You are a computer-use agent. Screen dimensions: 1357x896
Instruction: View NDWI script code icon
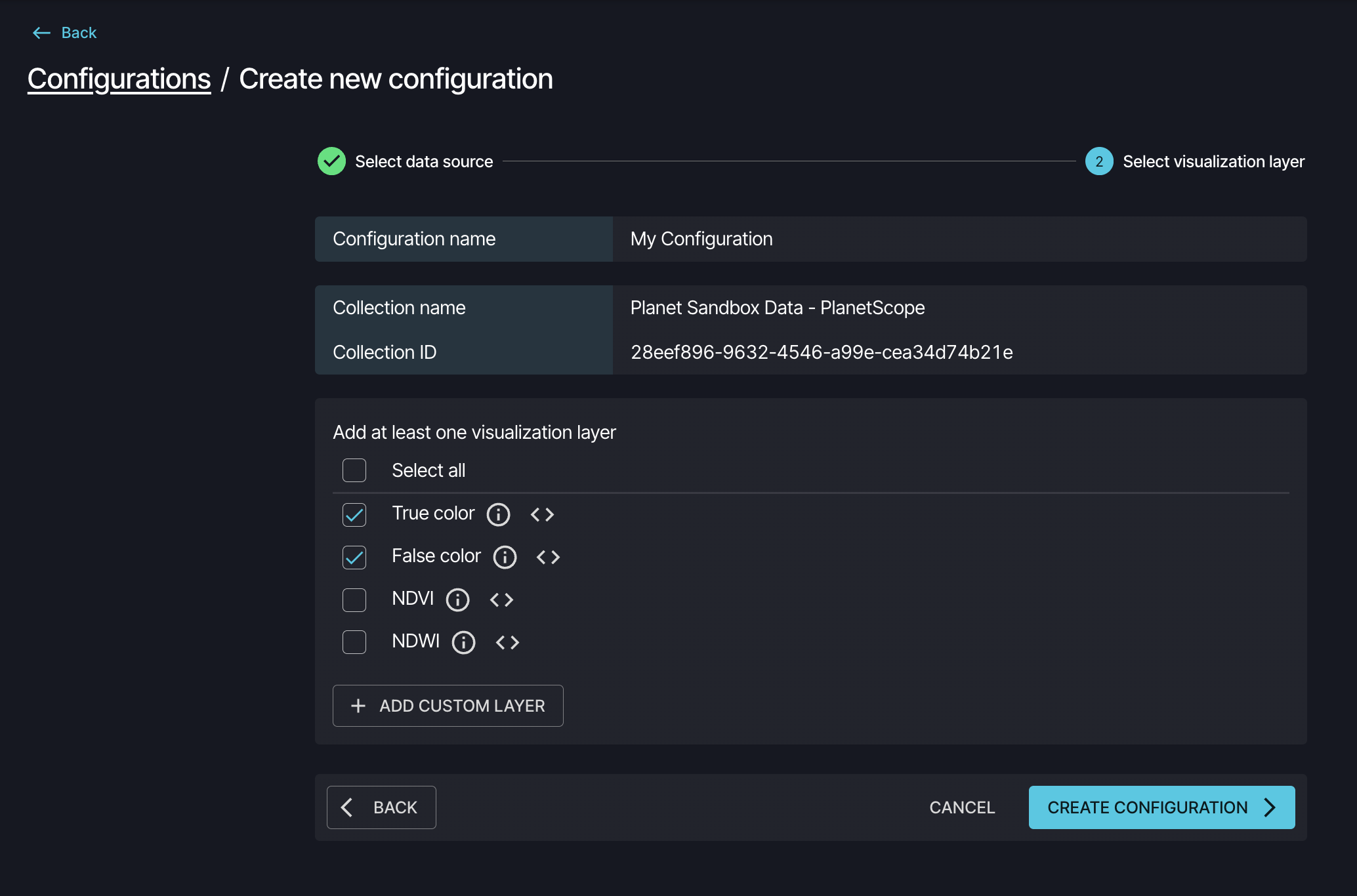point(507,642)
